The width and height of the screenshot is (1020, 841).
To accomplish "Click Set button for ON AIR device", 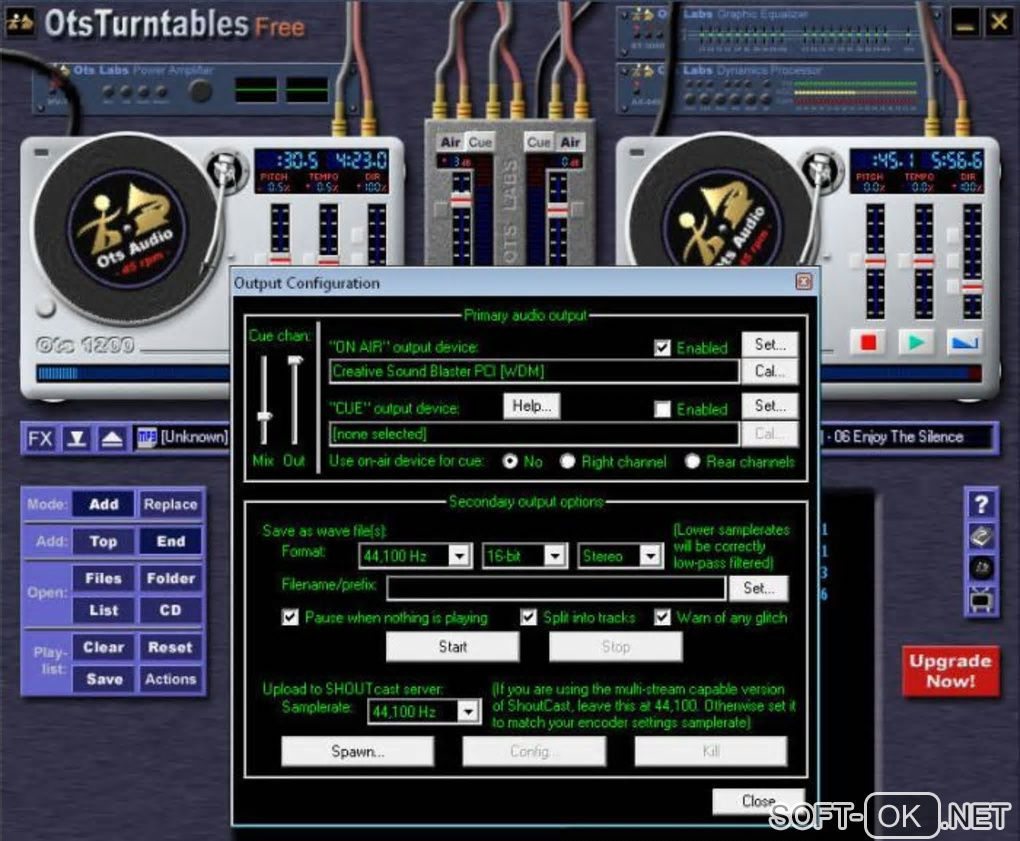I will pos(770,345).
